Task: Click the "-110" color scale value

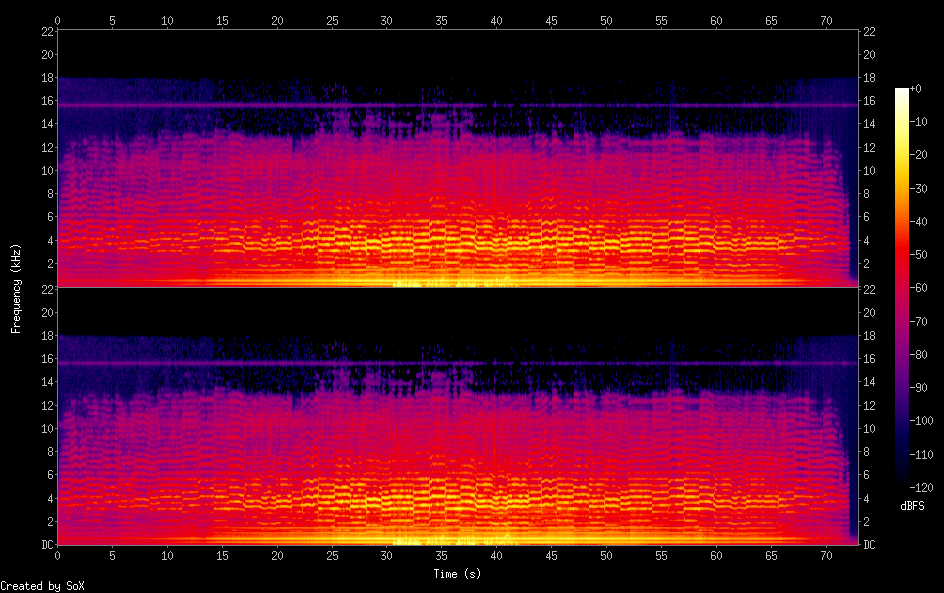Action: coord(921,455)
